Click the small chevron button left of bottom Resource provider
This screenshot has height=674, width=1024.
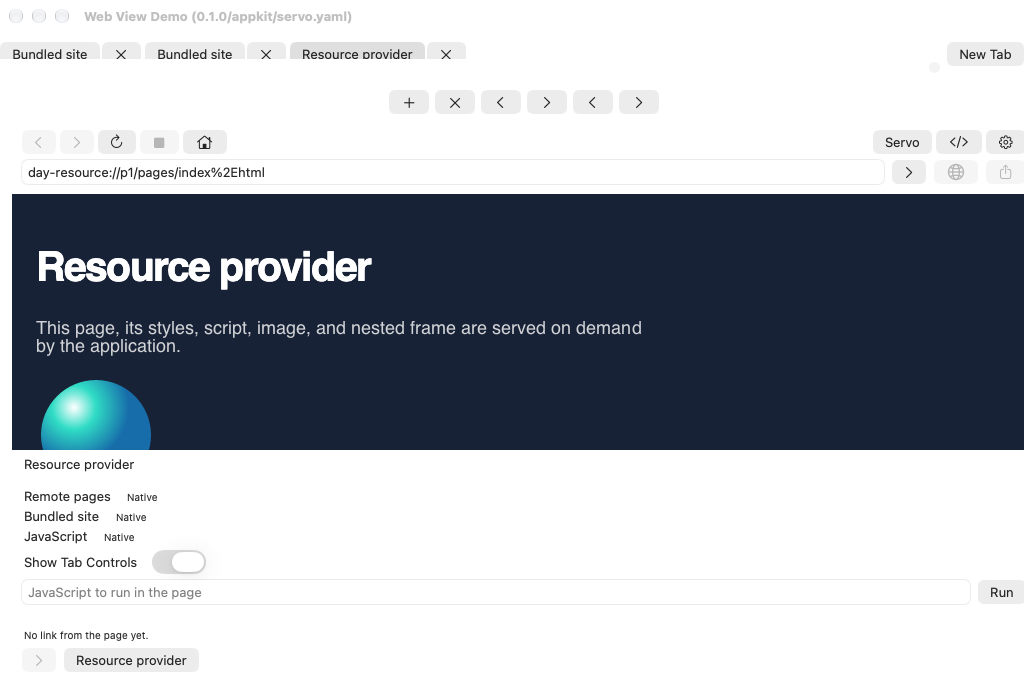coord(39,660)
